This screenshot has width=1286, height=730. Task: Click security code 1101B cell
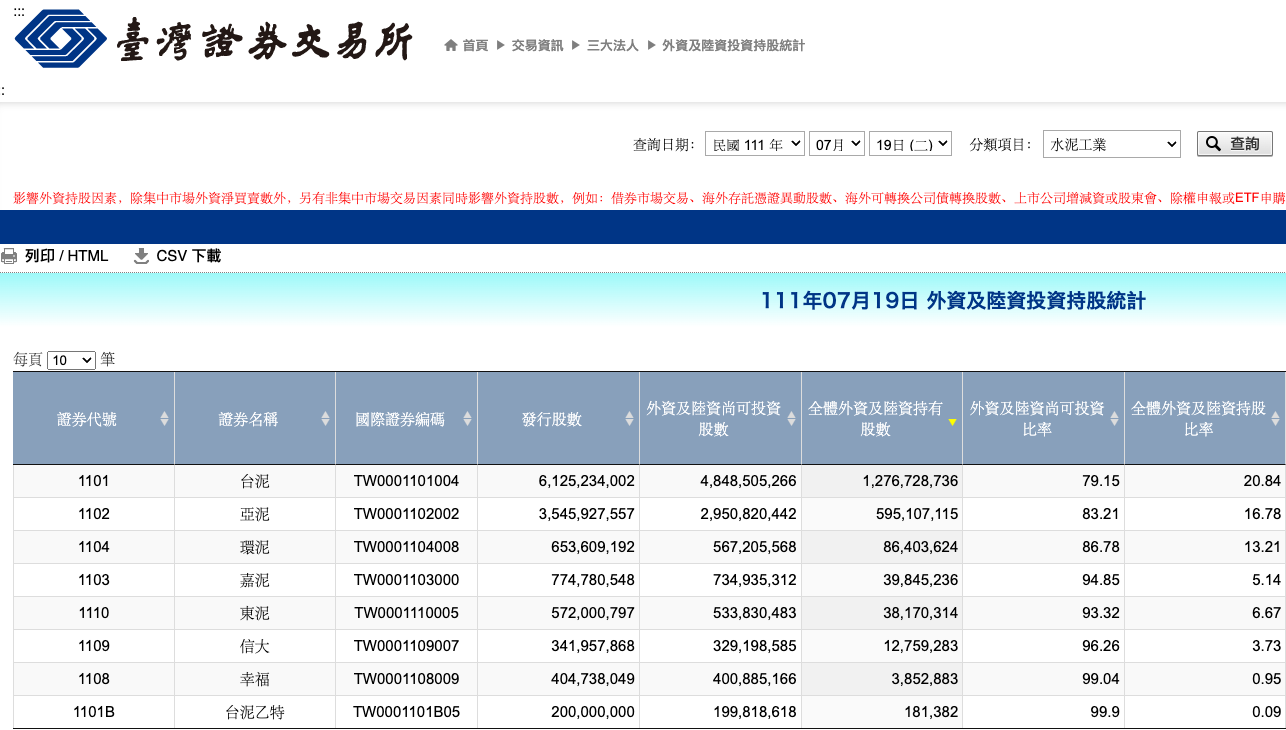pyautogui.click(x=94, y=712)
